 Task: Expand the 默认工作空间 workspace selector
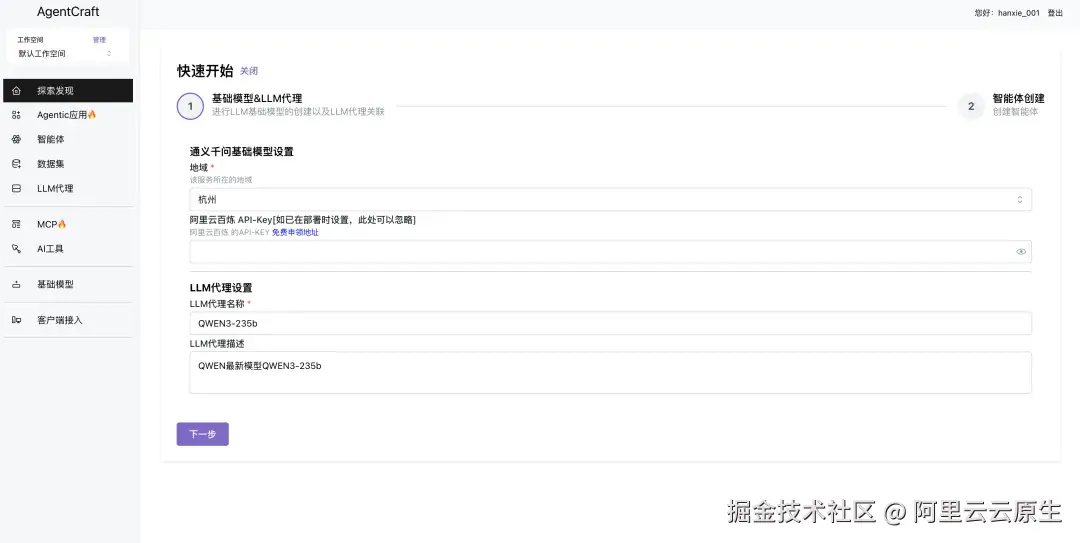tap(67, 54)
